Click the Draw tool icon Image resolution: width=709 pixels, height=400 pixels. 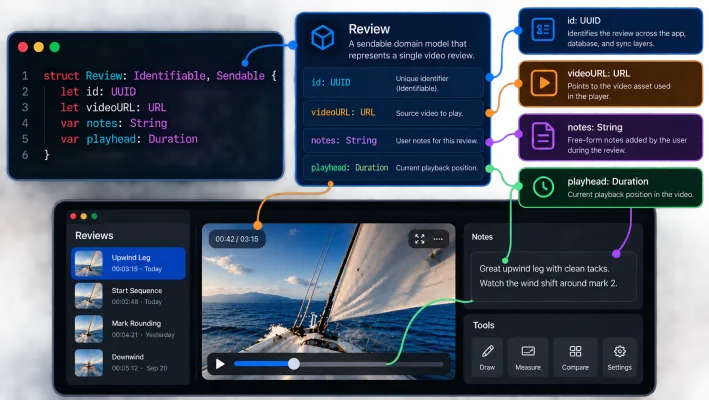pyautogui.click(x=487, y=351)
